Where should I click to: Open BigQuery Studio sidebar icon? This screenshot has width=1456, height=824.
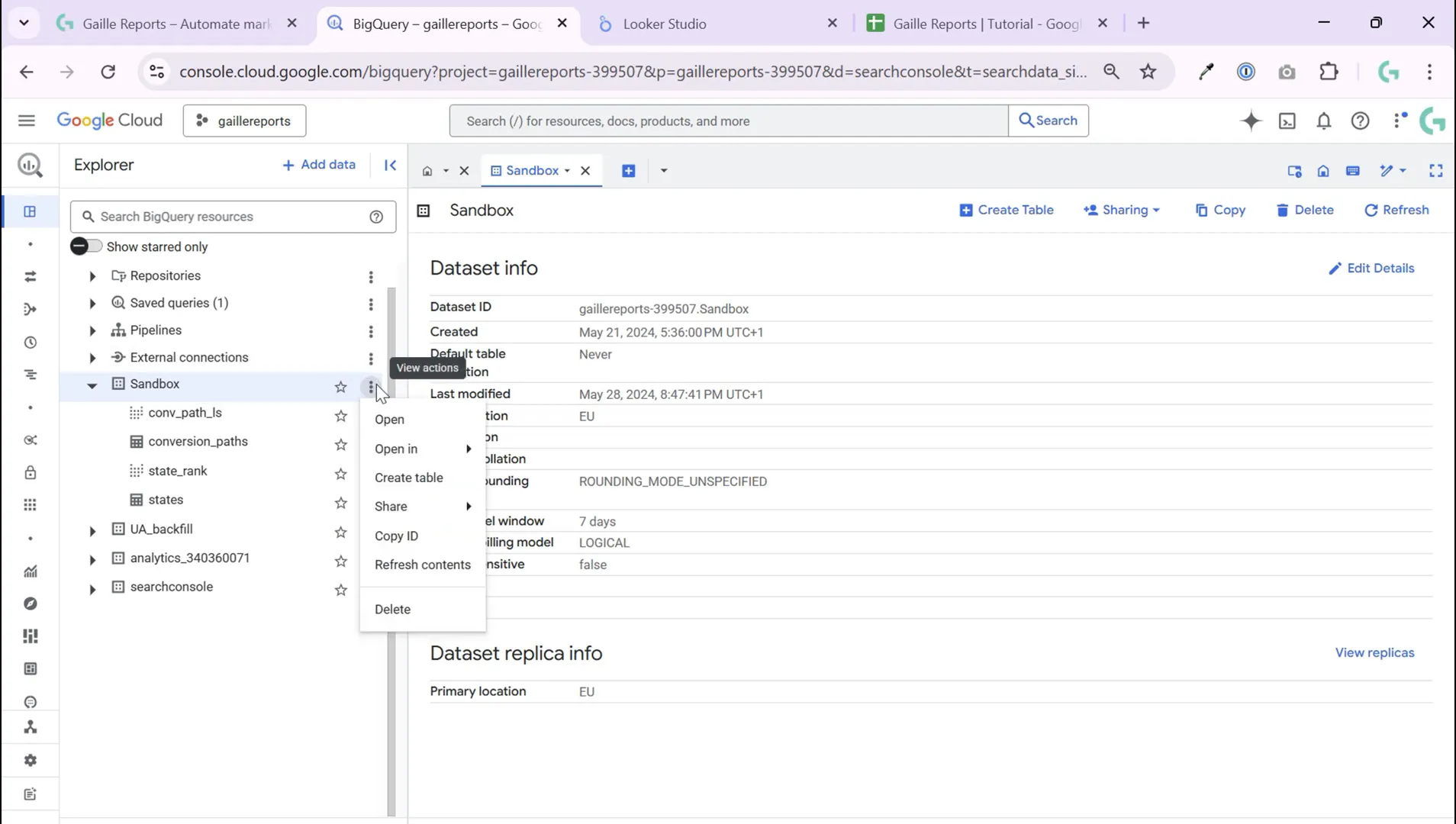(x=30, y=211)
